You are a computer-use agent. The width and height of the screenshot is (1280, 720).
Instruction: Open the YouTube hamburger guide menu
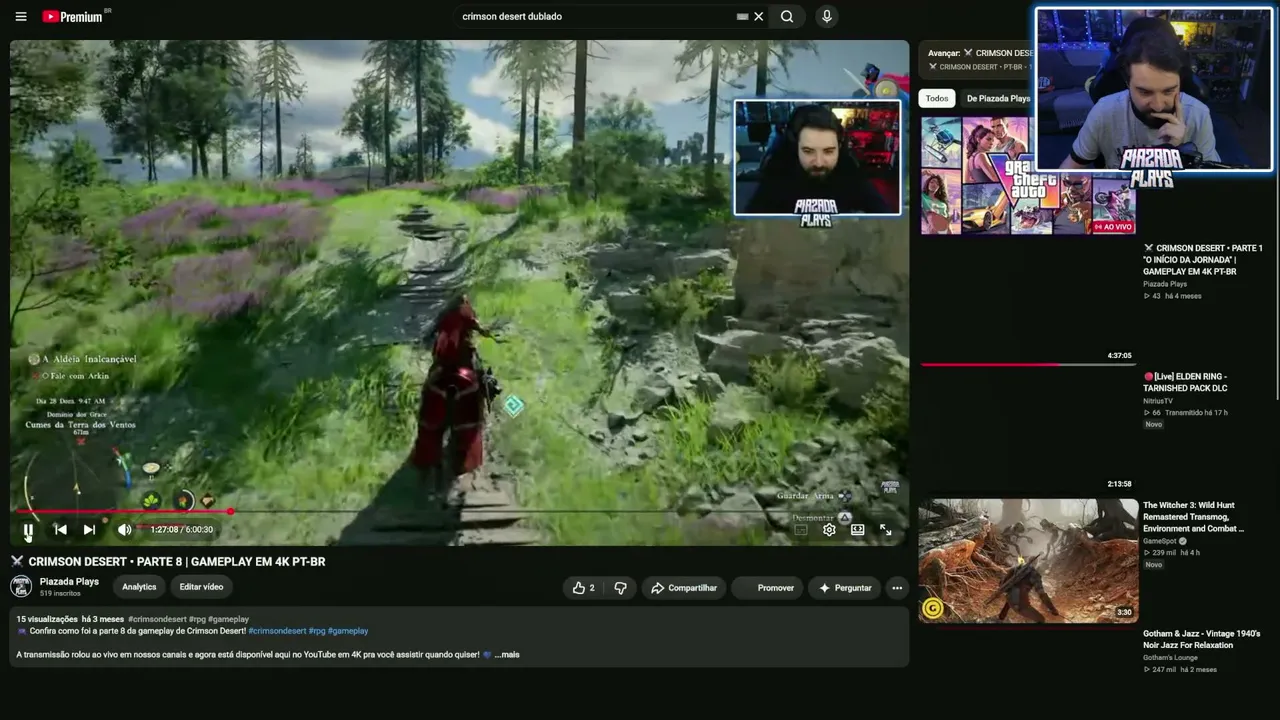pos(21,17)
